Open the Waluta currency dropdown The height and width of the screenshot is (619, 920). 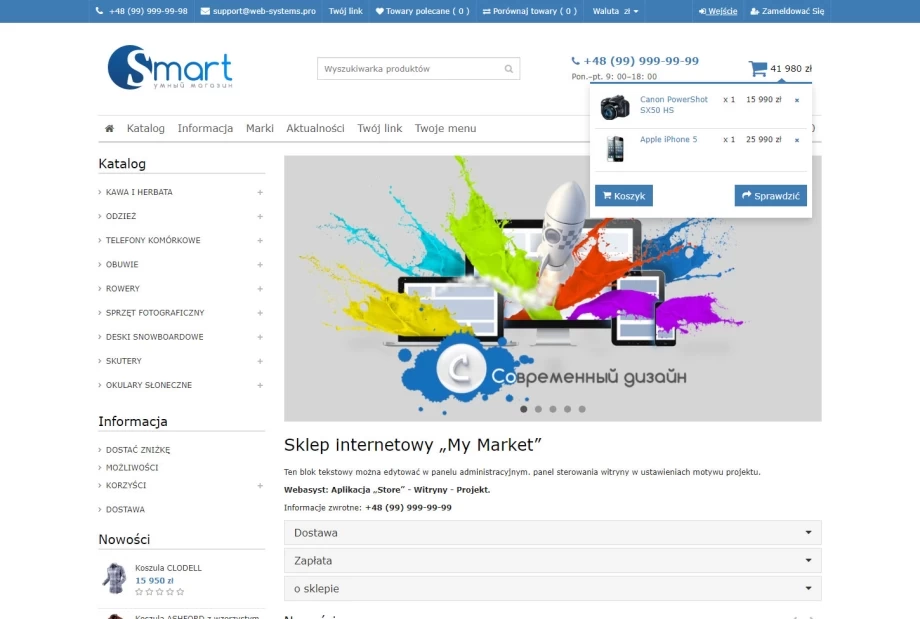615,11
